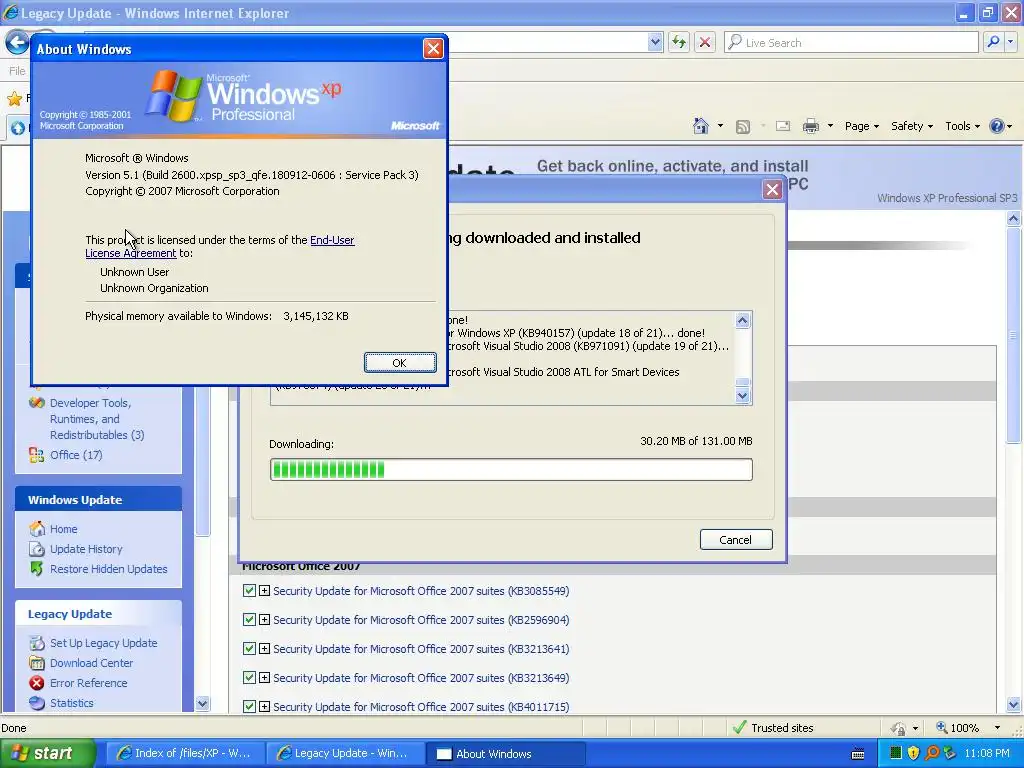The width and height of the screenshot is (1024, 768).
Task: Click the refresh icon by address bar
Action: (679, 42)
